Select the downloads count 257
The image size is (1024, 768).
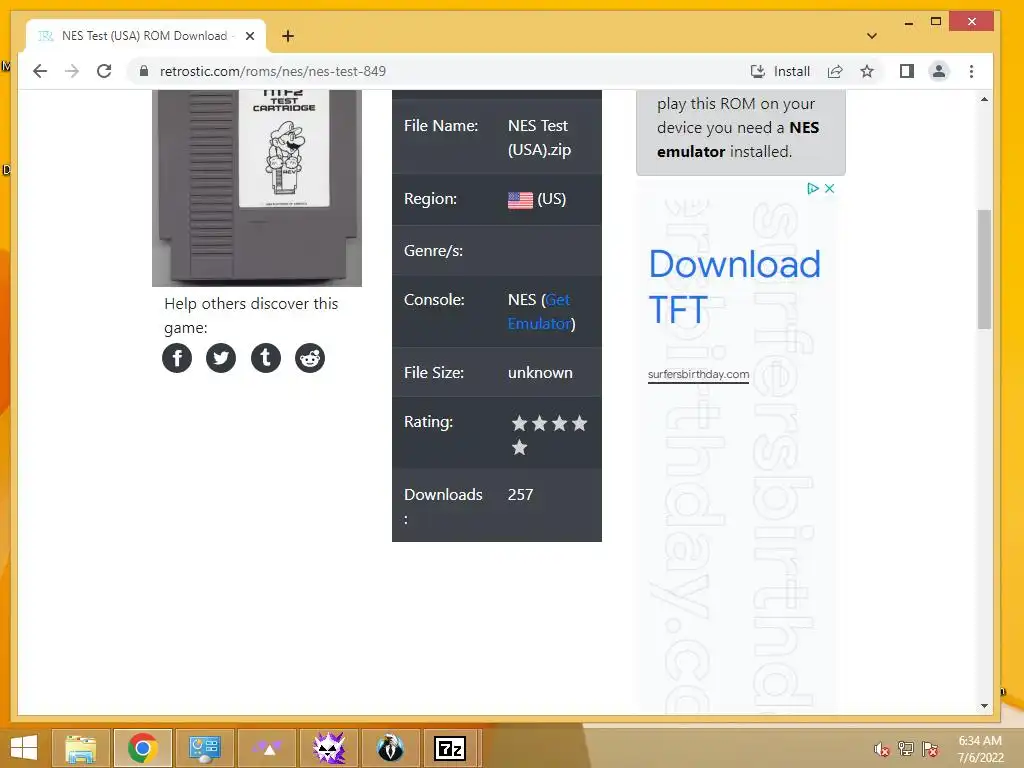pyautogui.click(x=520, y=494)
